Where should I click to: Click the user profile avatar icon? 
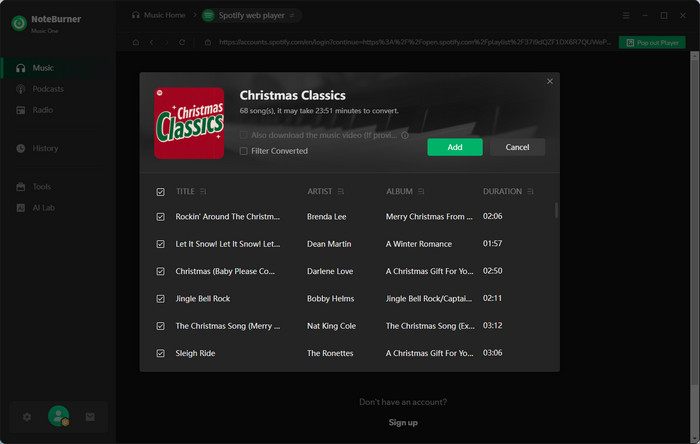pos(58,416)
